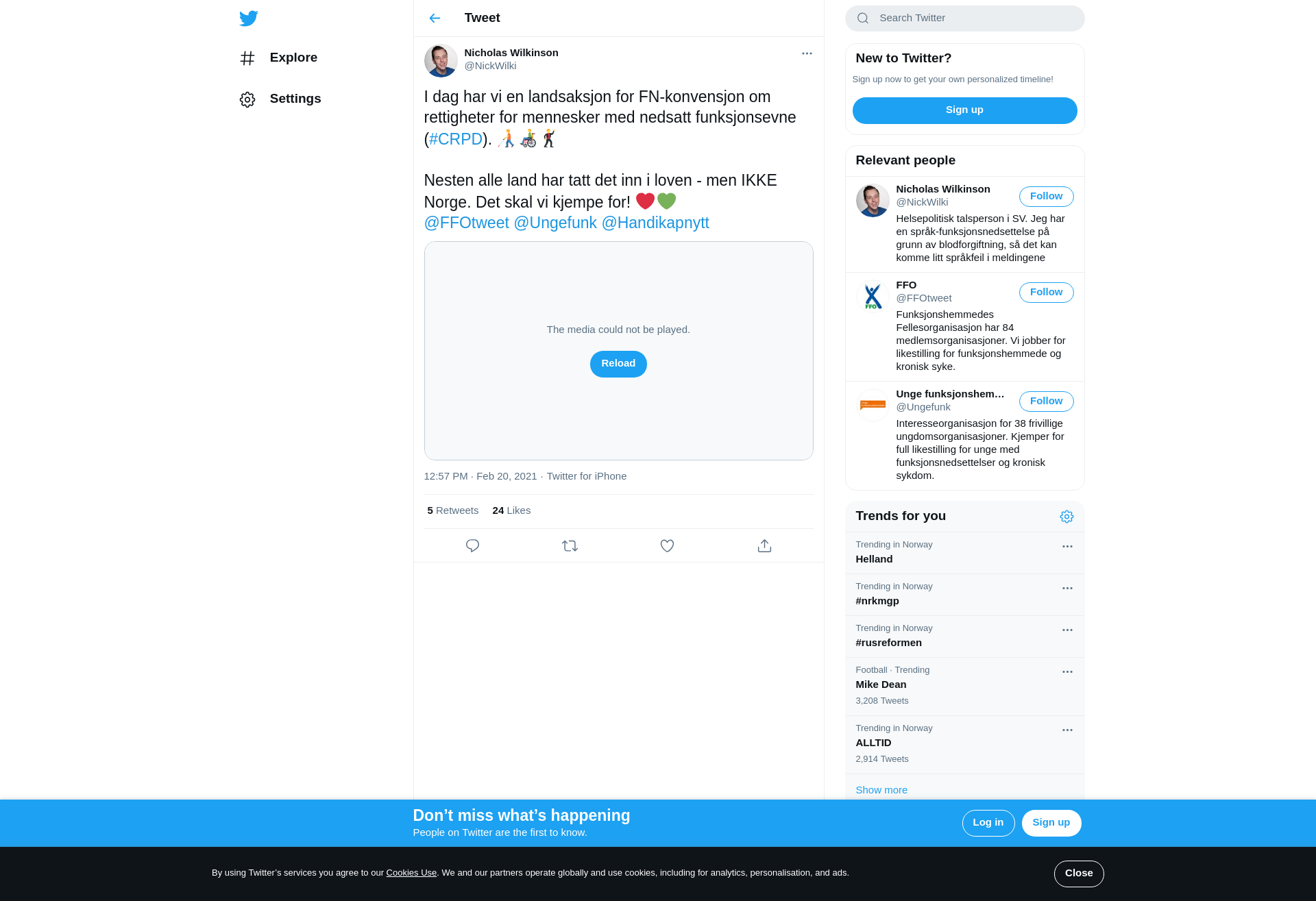Retweet using the retweet icon
This screenshot has height=901, width=1316.
click(570, 546)
